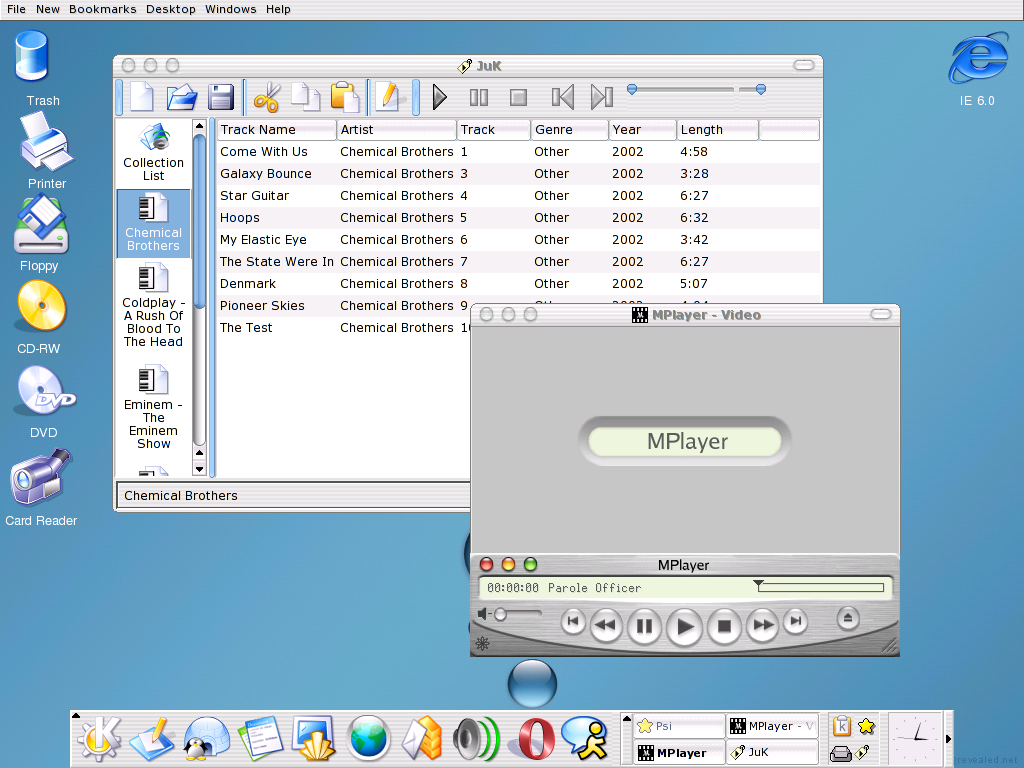The height and width of the screenshot is (768, 1024).
Task: Sort by Track Name column header
Action: [277, 130]
